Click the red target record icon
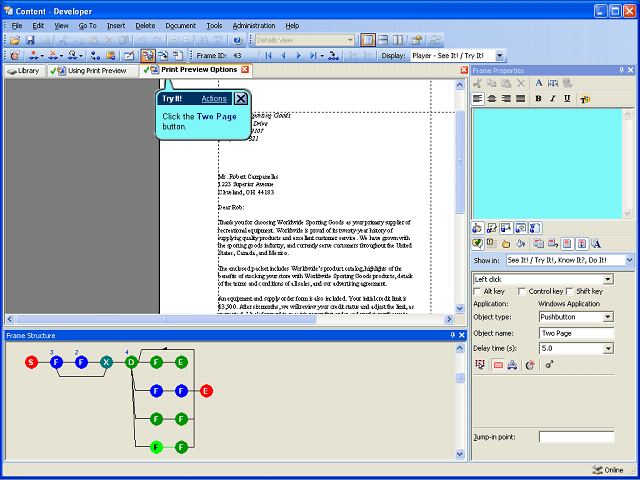This screenshot has height=480, width=640. click(15, 56)
